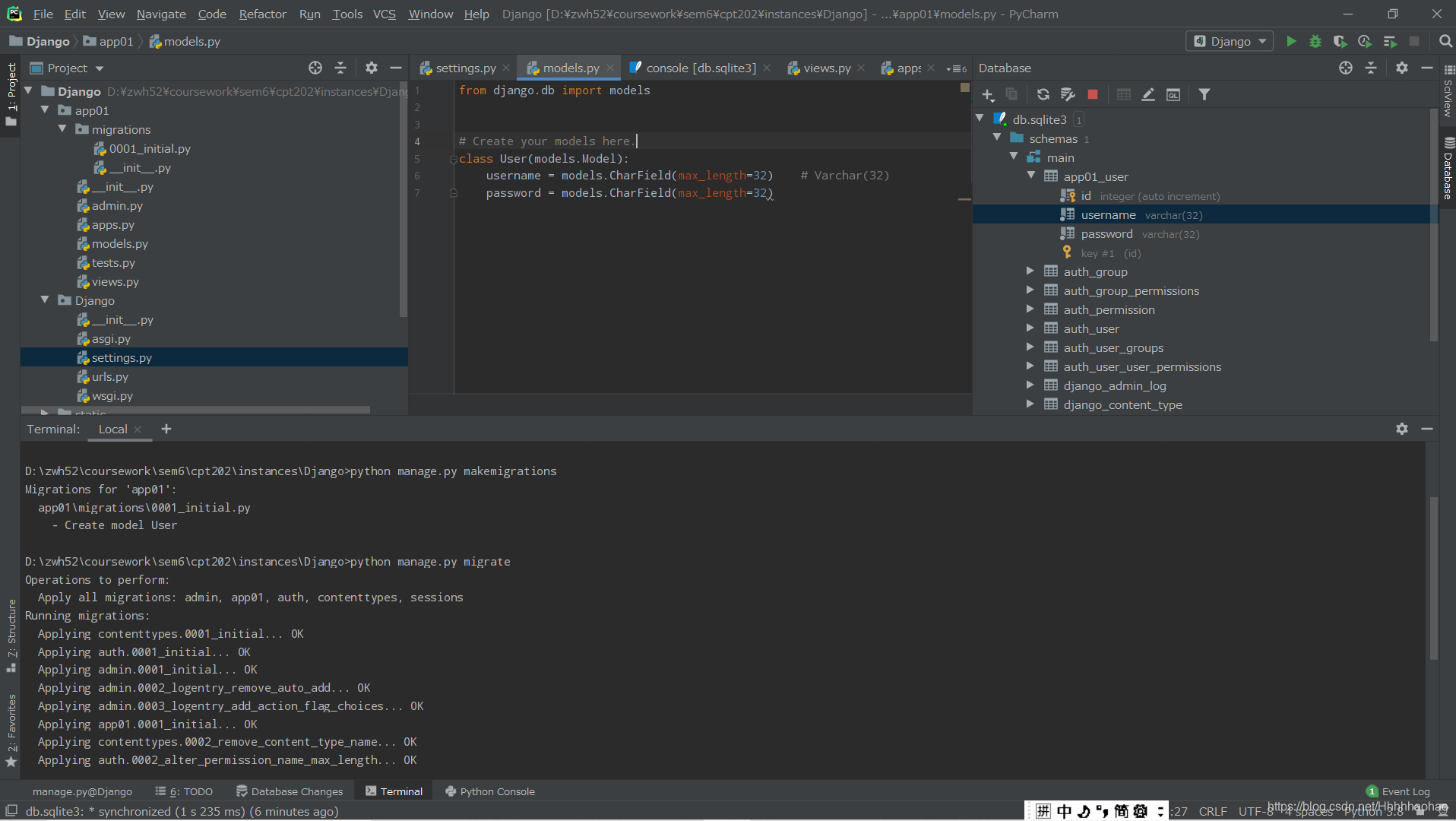
Task: Open the VCS menu
Action: pyautogui.click(x=385, y=14)
